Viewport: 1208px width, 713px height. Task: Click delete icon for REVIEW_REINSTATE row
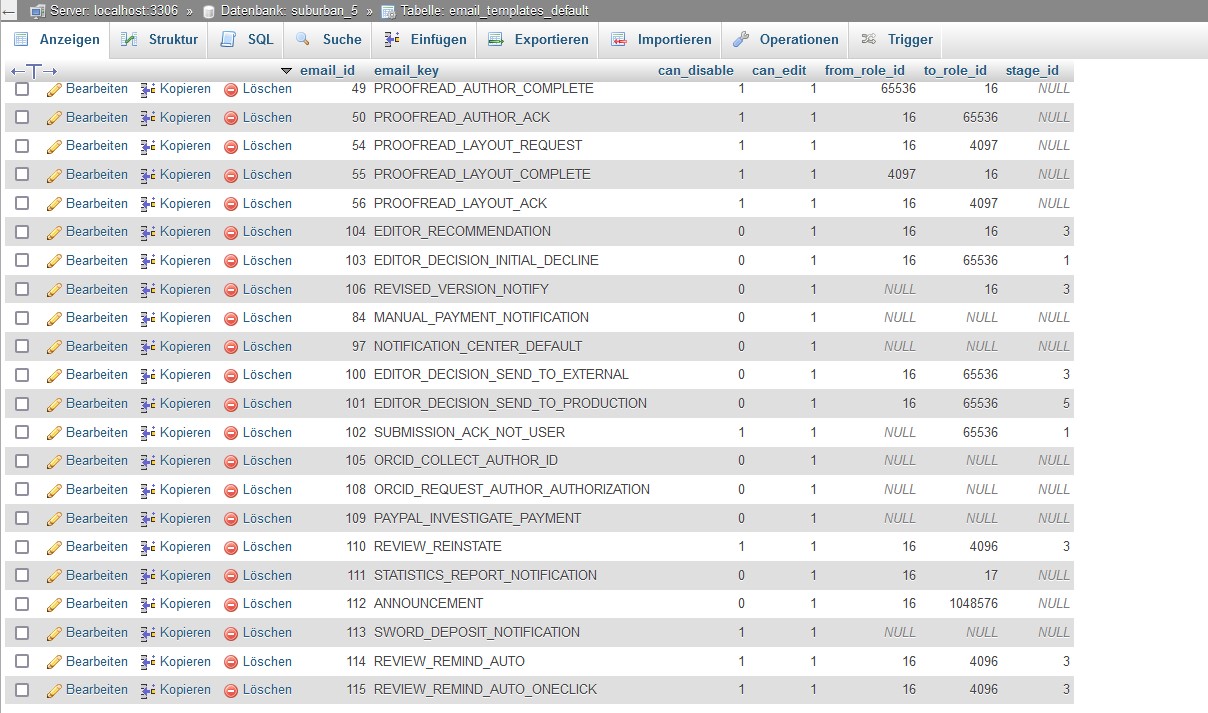pyautogui.click(x=231, y=547)
